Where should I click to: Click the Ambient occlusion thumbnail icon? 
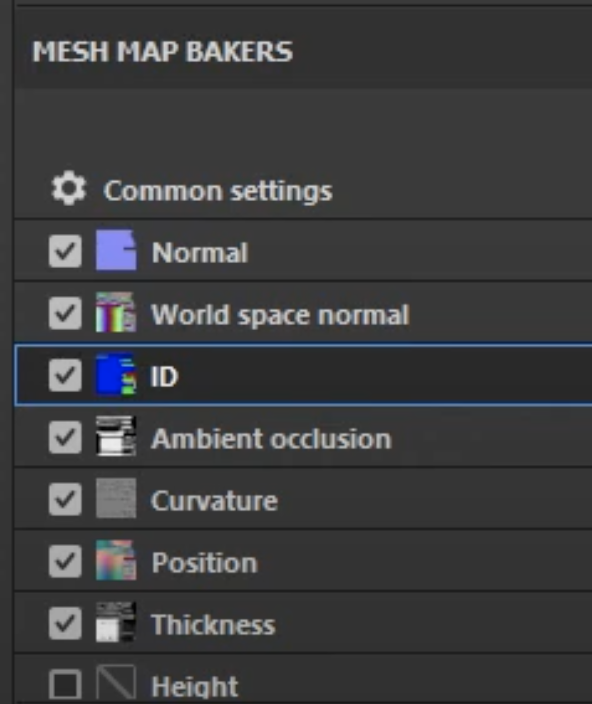point(116,436)
